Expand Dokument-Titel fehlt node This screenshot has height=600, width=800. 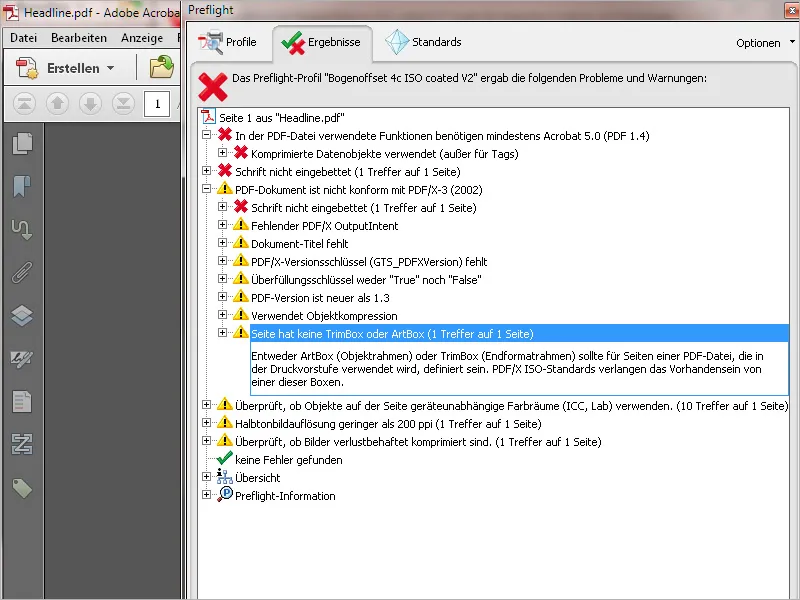tap(222, 242)
